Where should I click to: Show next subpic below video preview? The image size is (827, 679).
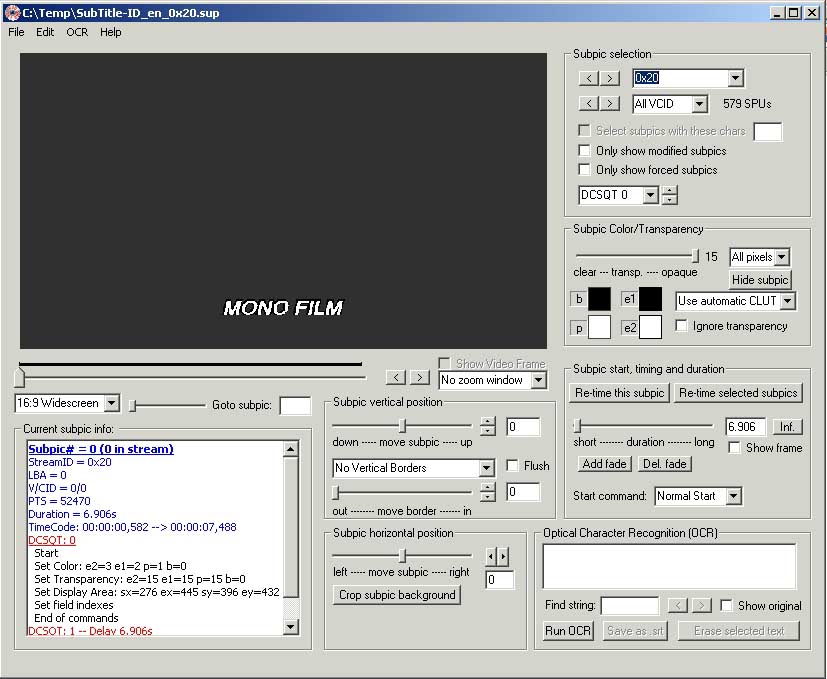click(419, 377)
